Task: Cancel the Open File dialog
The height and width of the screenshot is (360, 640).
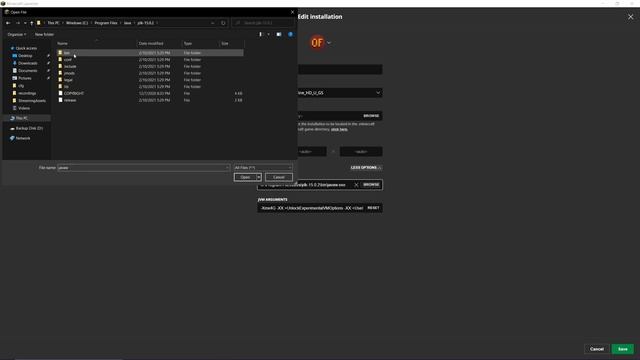Action: 279,177
